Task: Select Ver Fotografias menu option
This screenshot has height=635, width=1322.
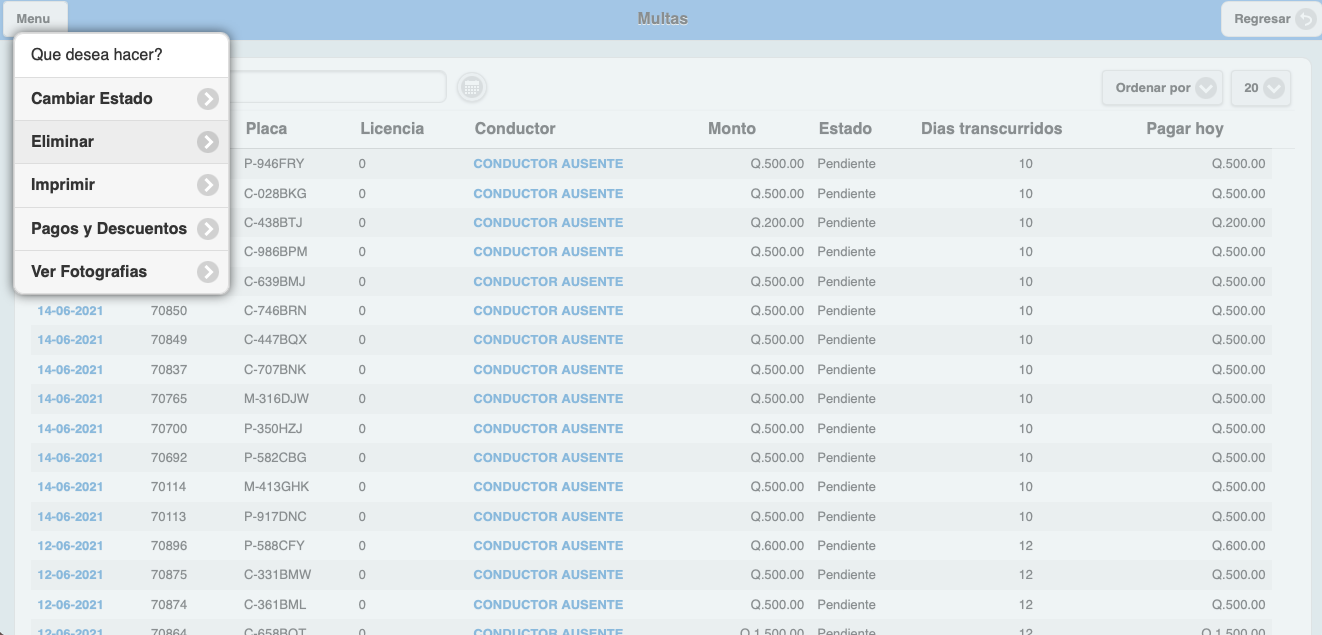Action: (x=89, y=272)
